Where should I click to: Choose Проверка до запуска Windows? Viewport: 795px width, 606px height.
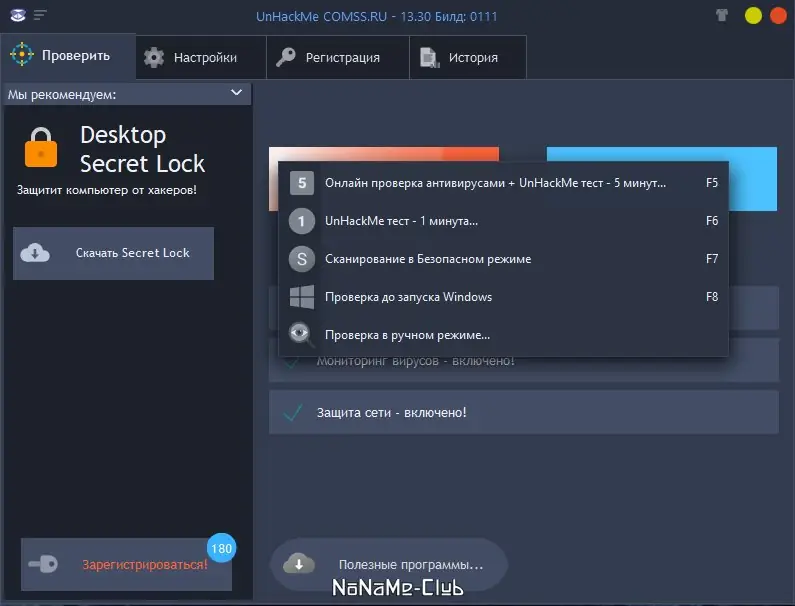tap(503, 297)
